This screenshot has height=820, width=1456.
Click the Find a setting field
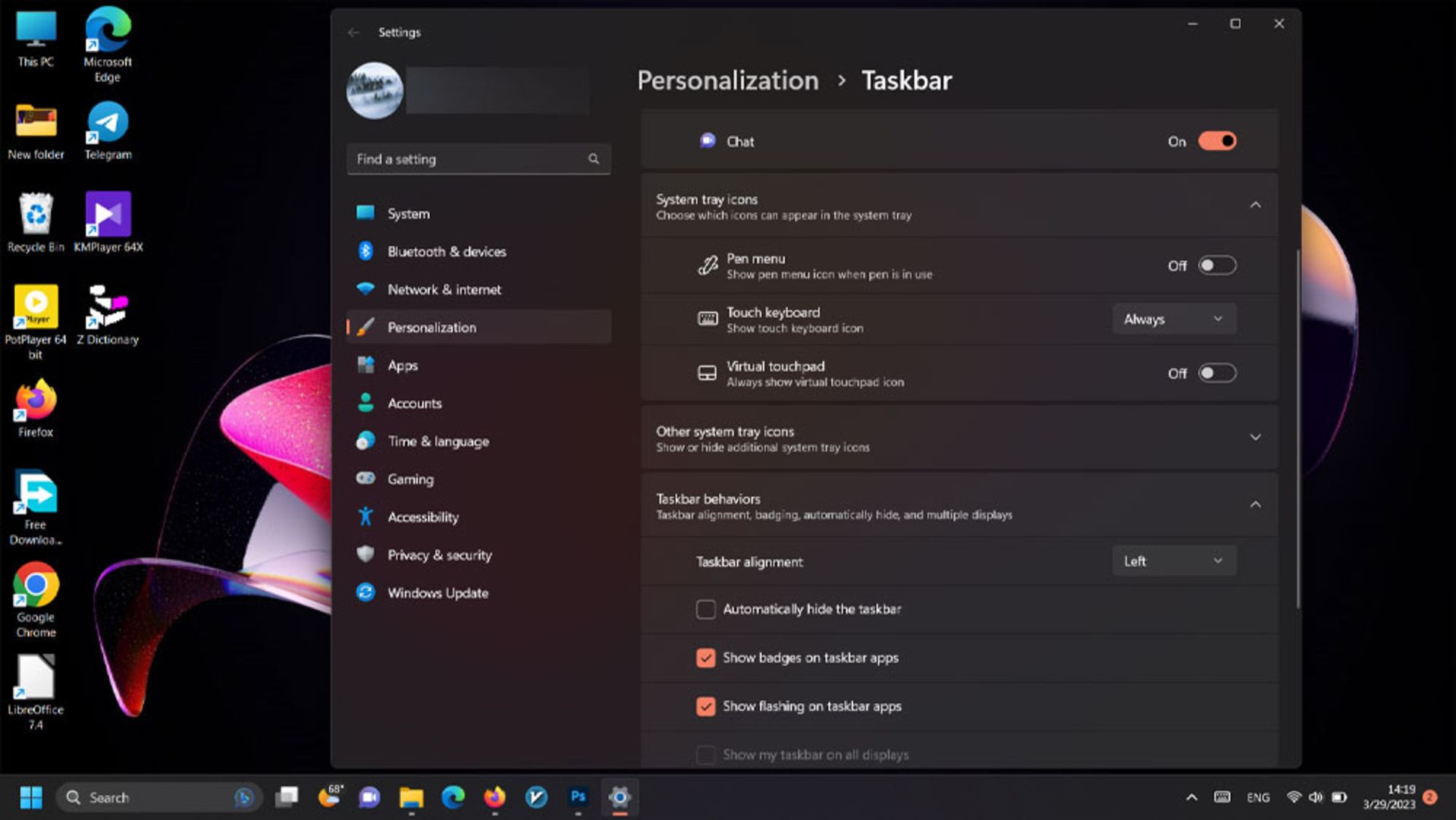coord(466,159)
